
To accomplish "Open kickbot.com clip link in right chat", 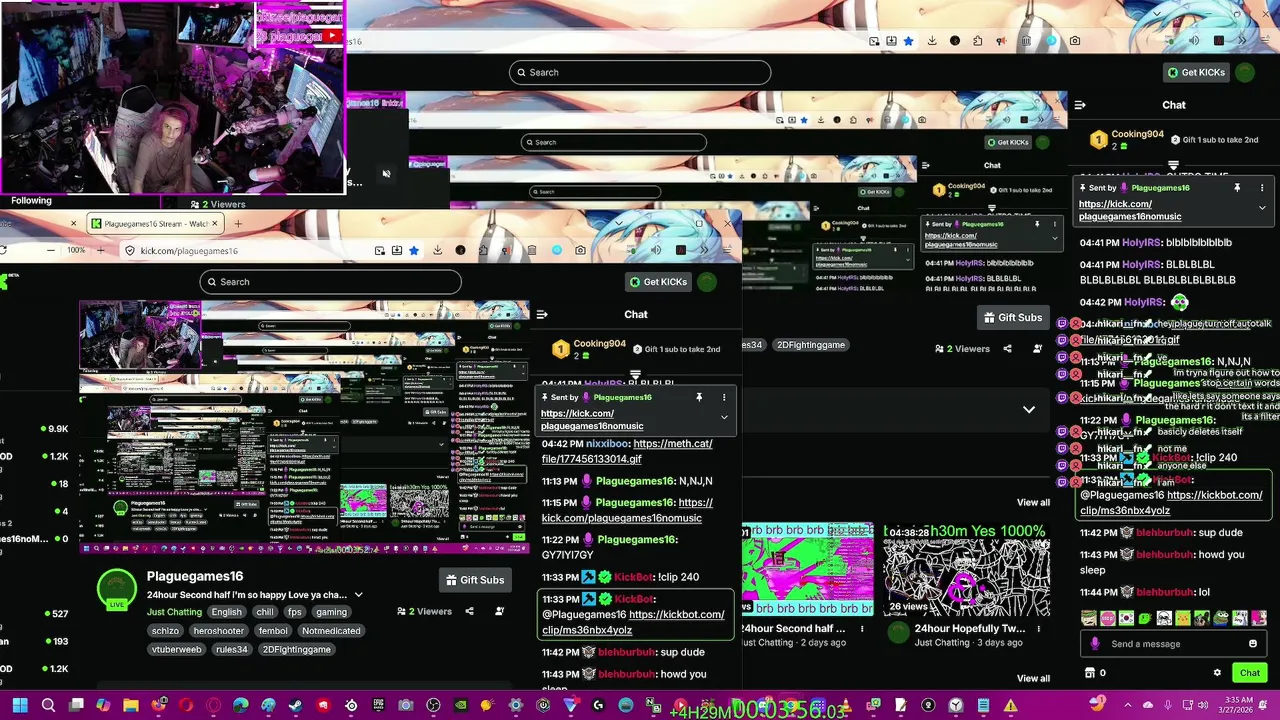I will (x=1171, y=502).
